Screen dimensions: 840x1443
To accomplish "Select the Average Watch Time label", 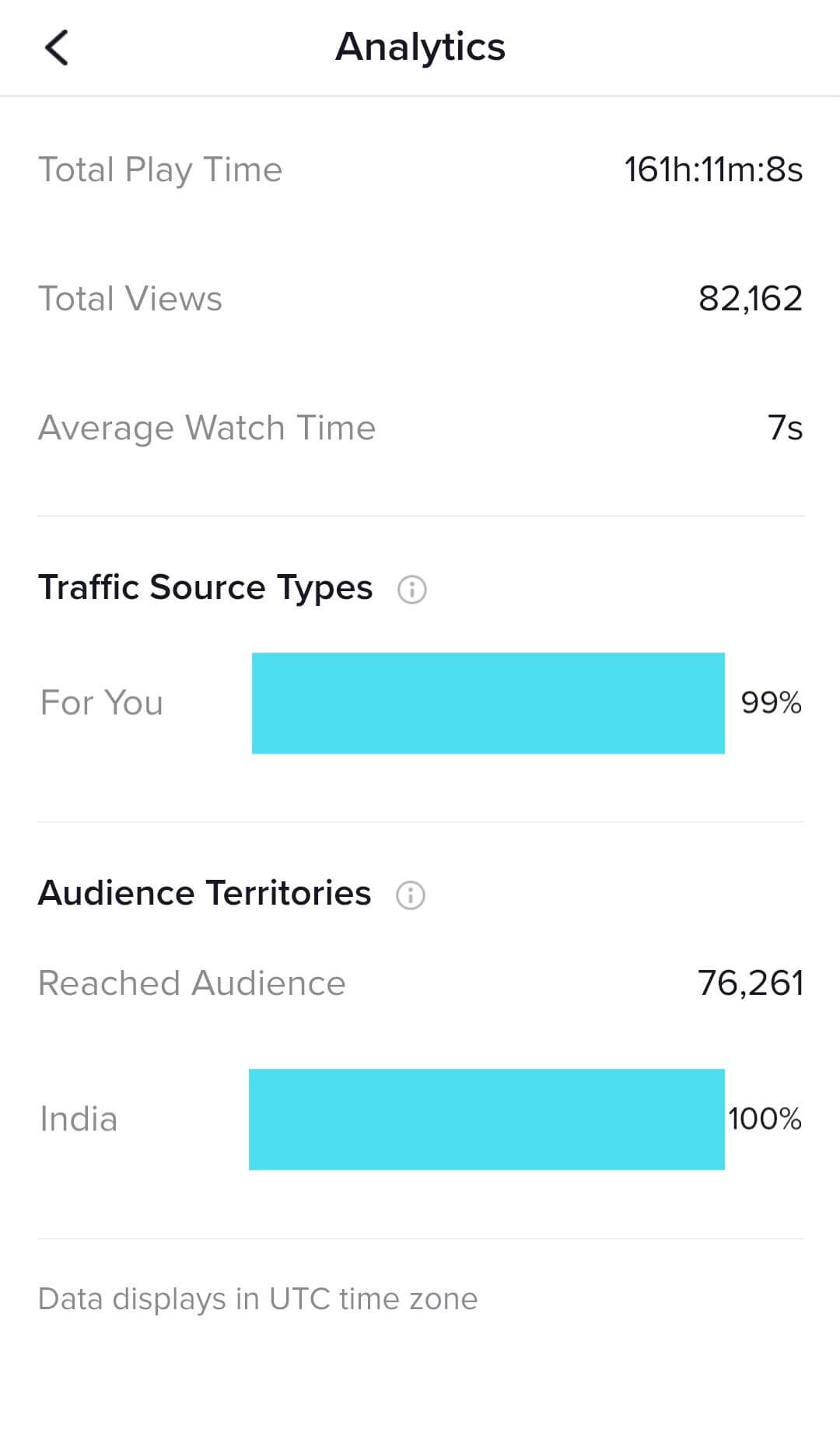I will (207, 428).
